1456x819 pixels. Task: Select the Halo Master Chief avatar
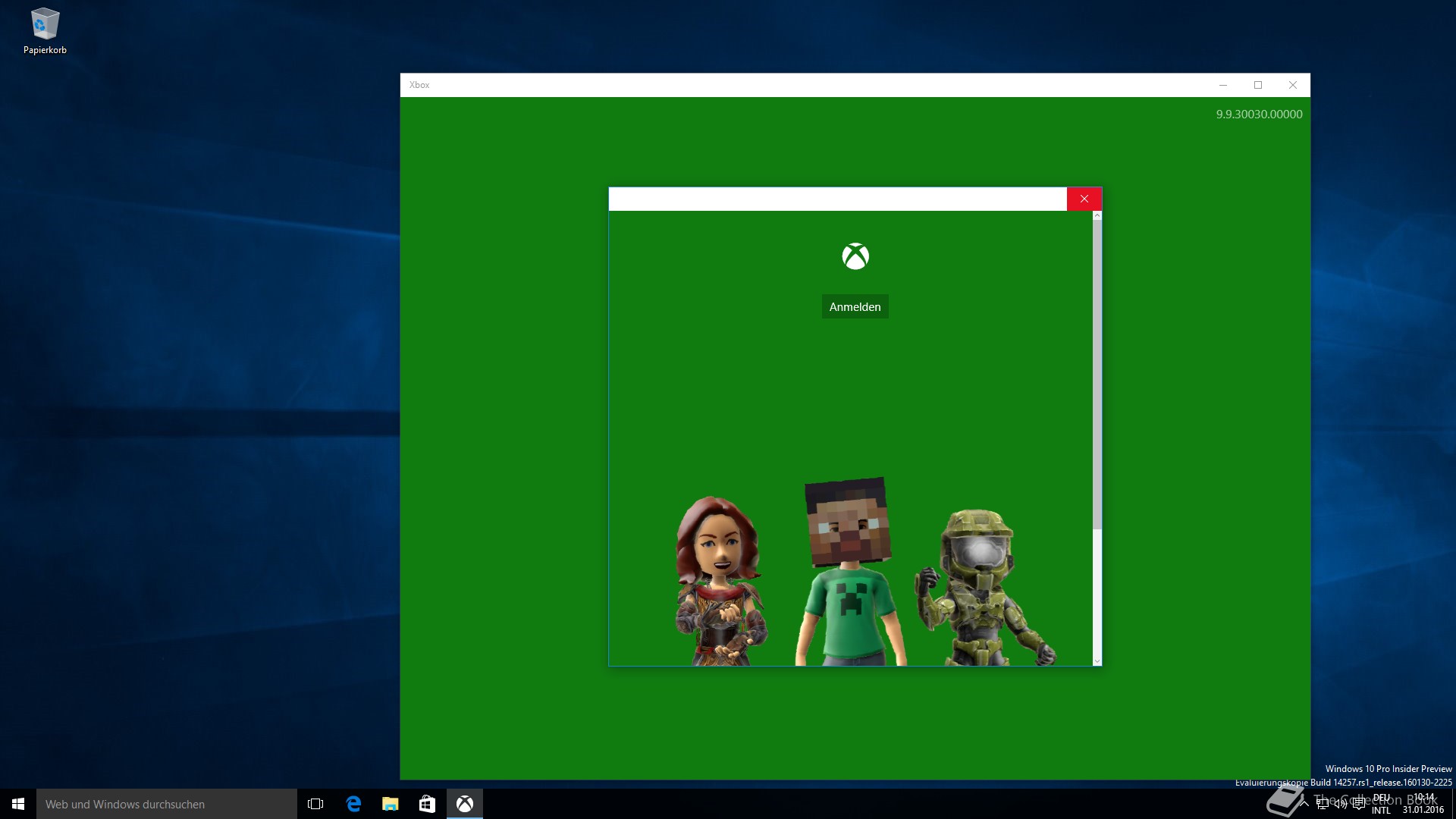pyautogui.click(x=984, y=588)
